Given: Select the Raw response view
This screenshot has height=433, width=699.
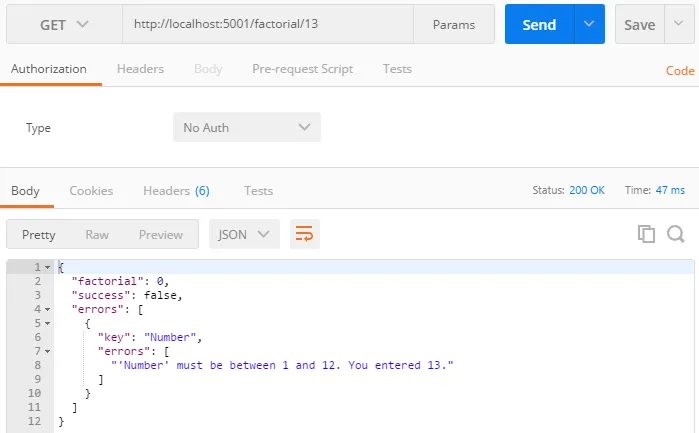Looking at the screenshot, I should pos(97,234).
